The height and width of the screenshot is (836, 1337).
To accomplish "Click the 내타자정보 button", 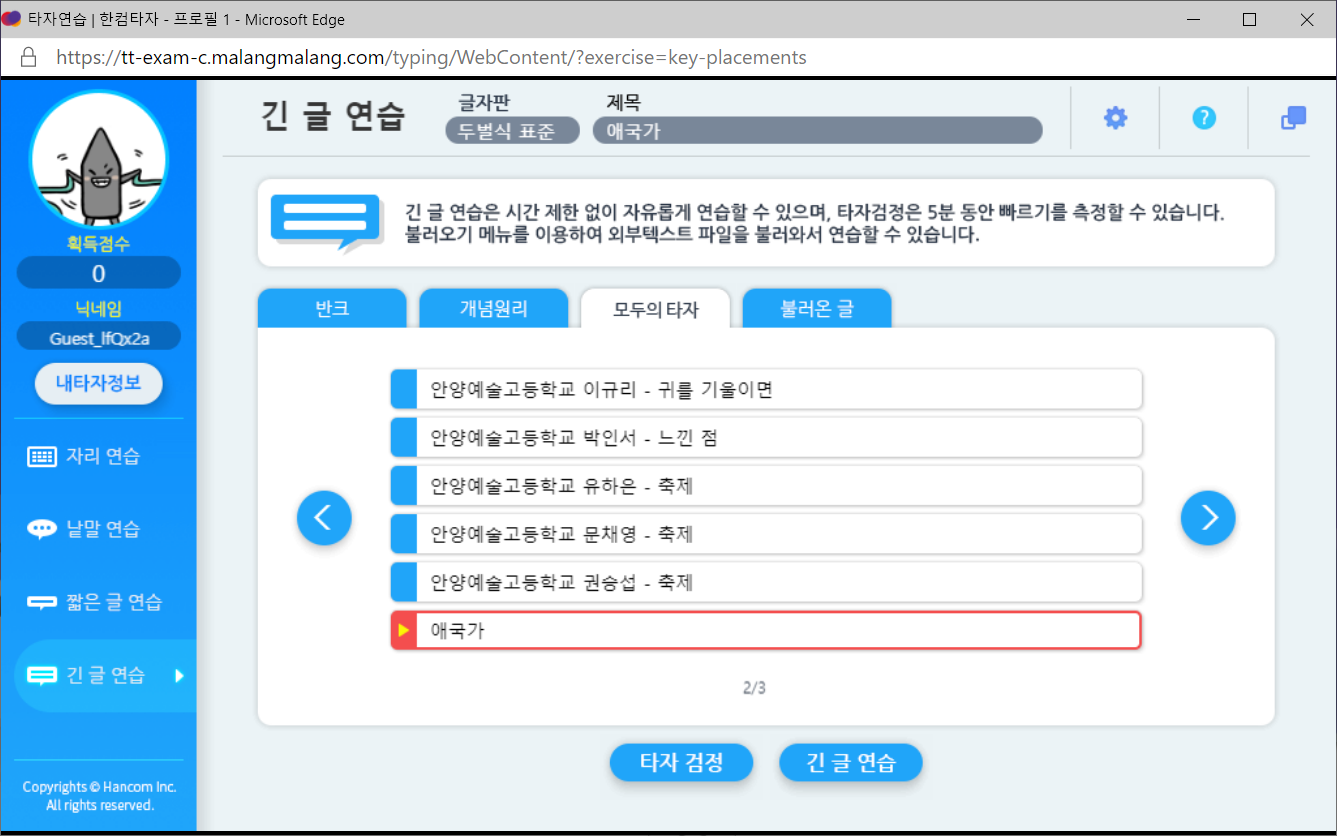I will pyautogui.click(x=98, y=384).
